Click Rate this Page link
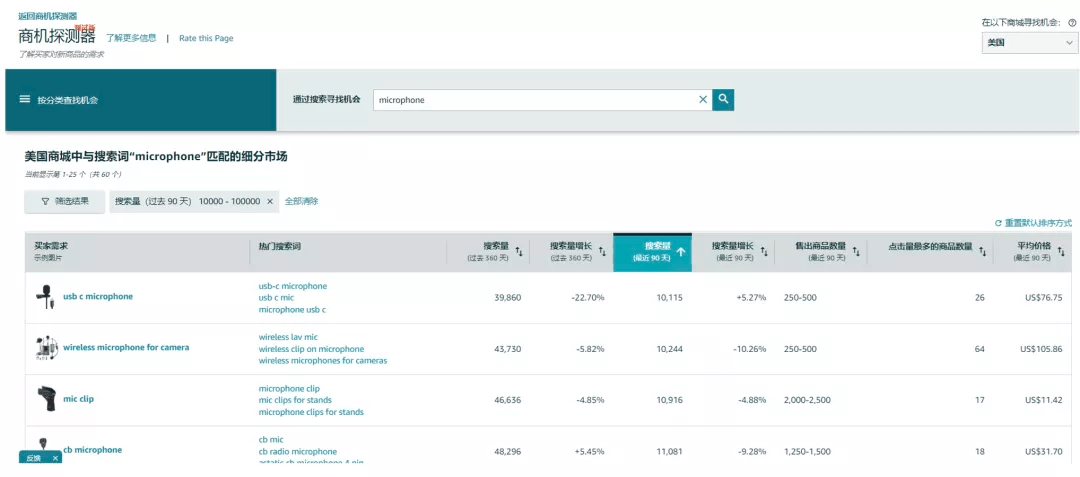 tap(206, 38)
